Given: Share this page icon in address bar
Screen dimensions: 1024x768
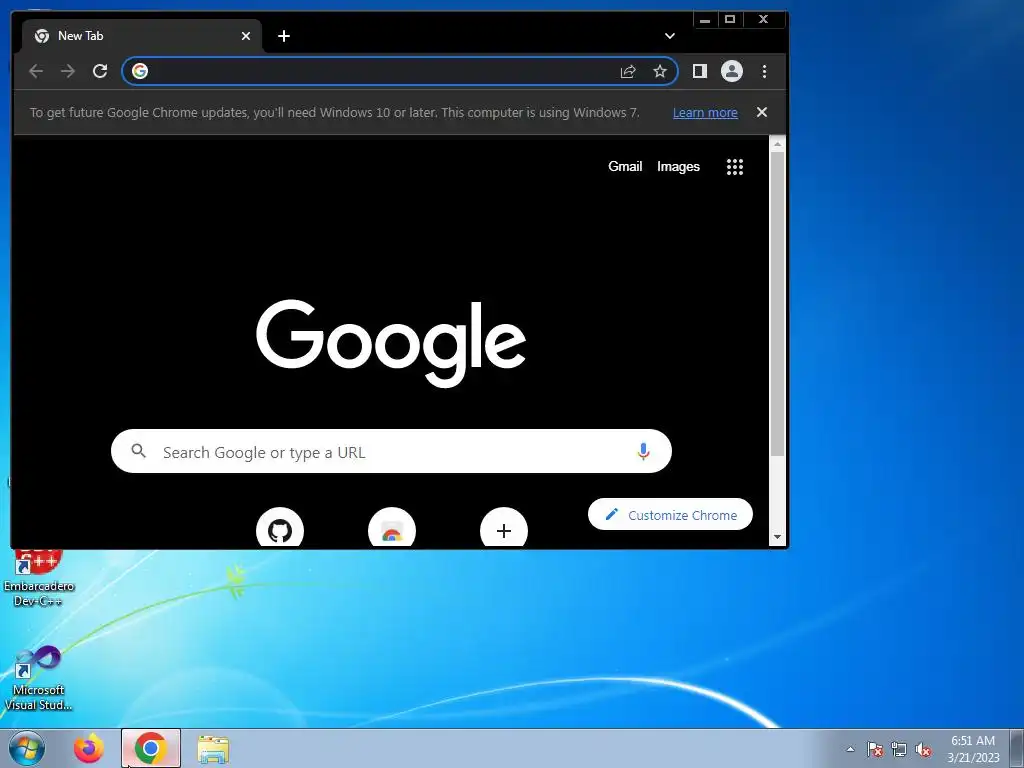Looking at the screenshot, I should [x=628, y=71].
